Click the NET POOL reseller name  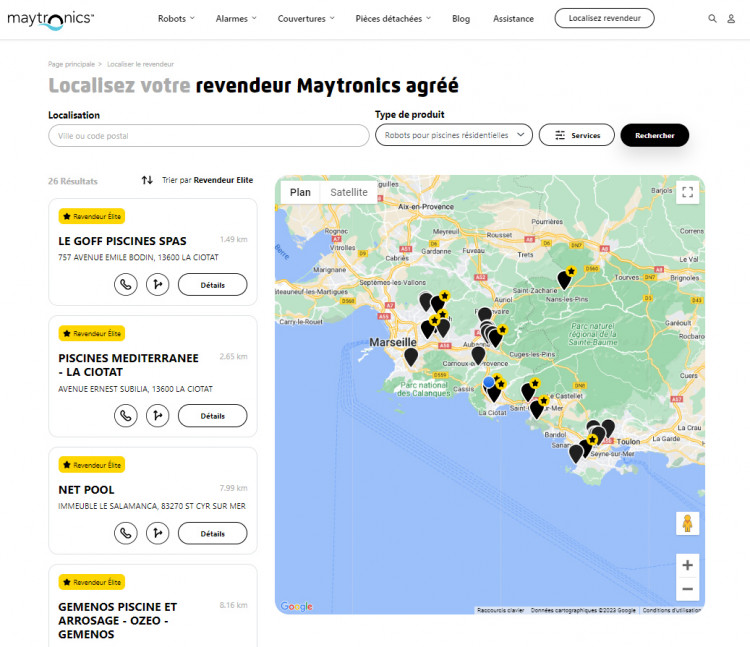tap(86, 490)
